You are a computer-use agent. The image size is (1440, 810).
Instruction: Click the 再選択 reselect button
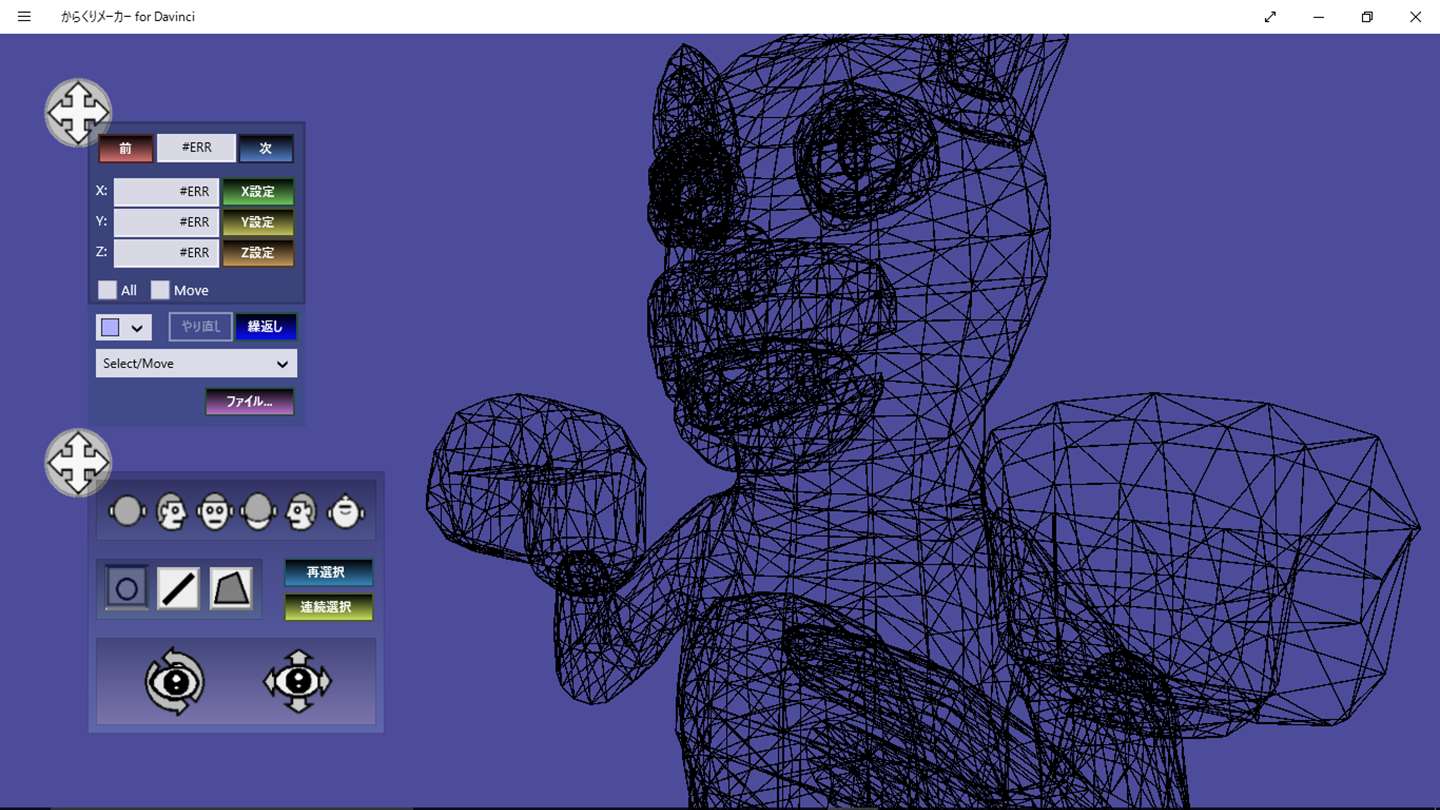[328, 573]
